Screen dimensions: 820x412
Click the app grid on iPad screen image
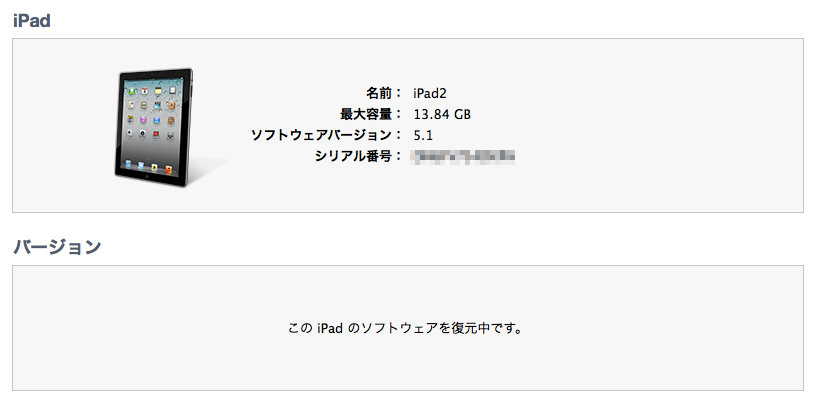(152, 114)
